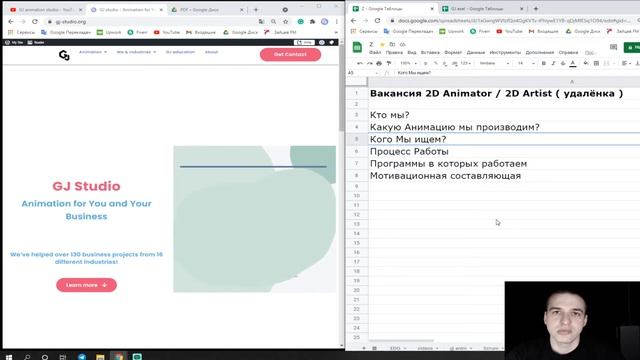Screen dimensions: 640x360
Task: Open the Файл menu in Sheets
Action: tap(375, 53)
